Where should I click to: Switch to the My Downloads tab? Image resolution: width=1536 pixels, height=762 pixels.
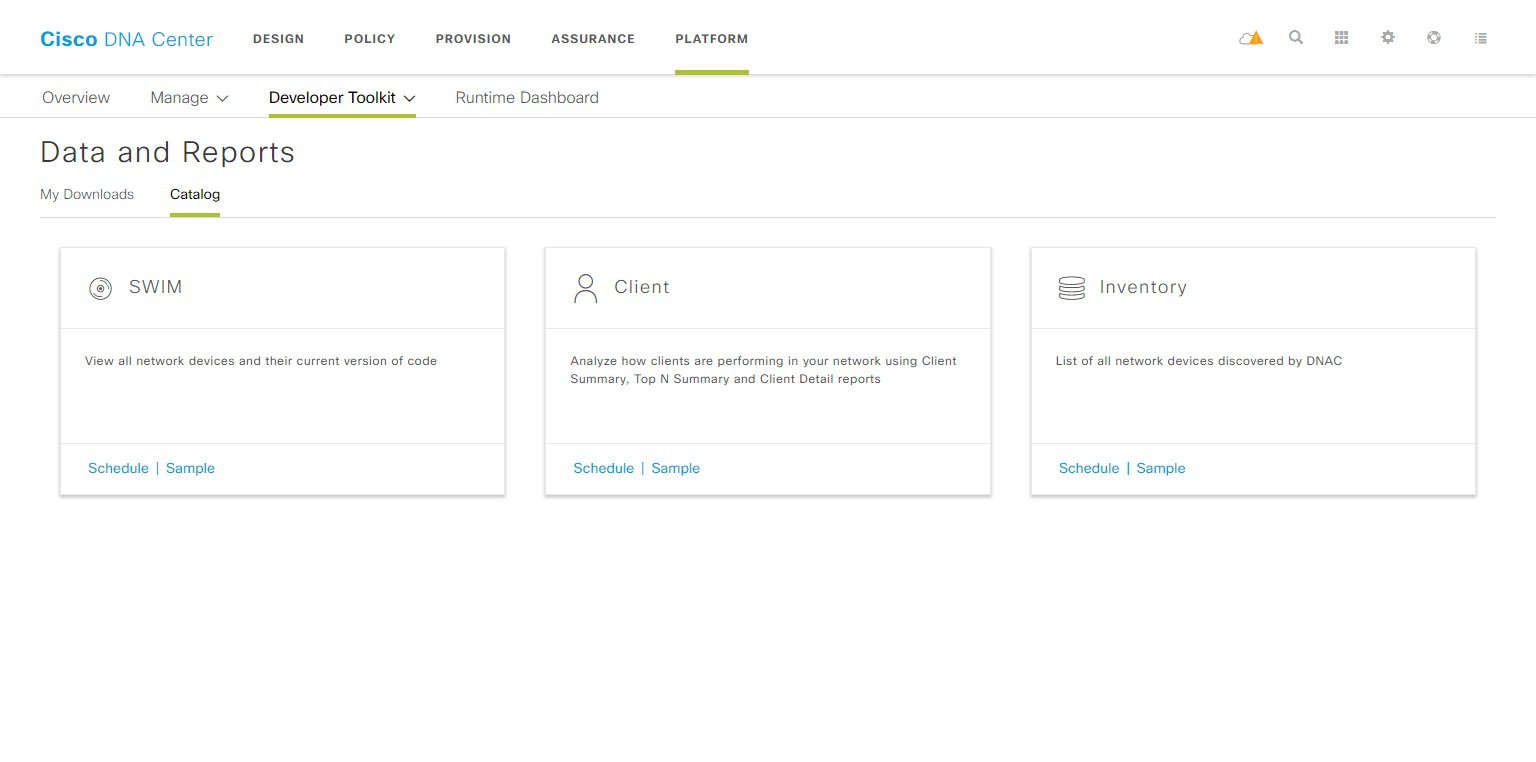pos(87,194)
